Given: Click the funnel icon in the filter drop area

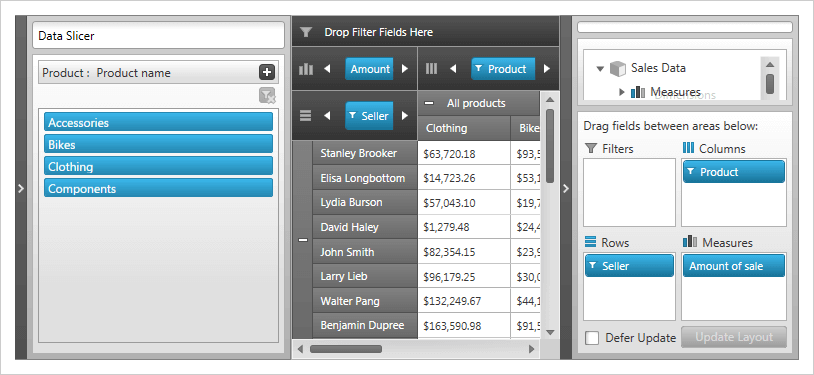Looking at the screenshot, I should tap(306, 32).
